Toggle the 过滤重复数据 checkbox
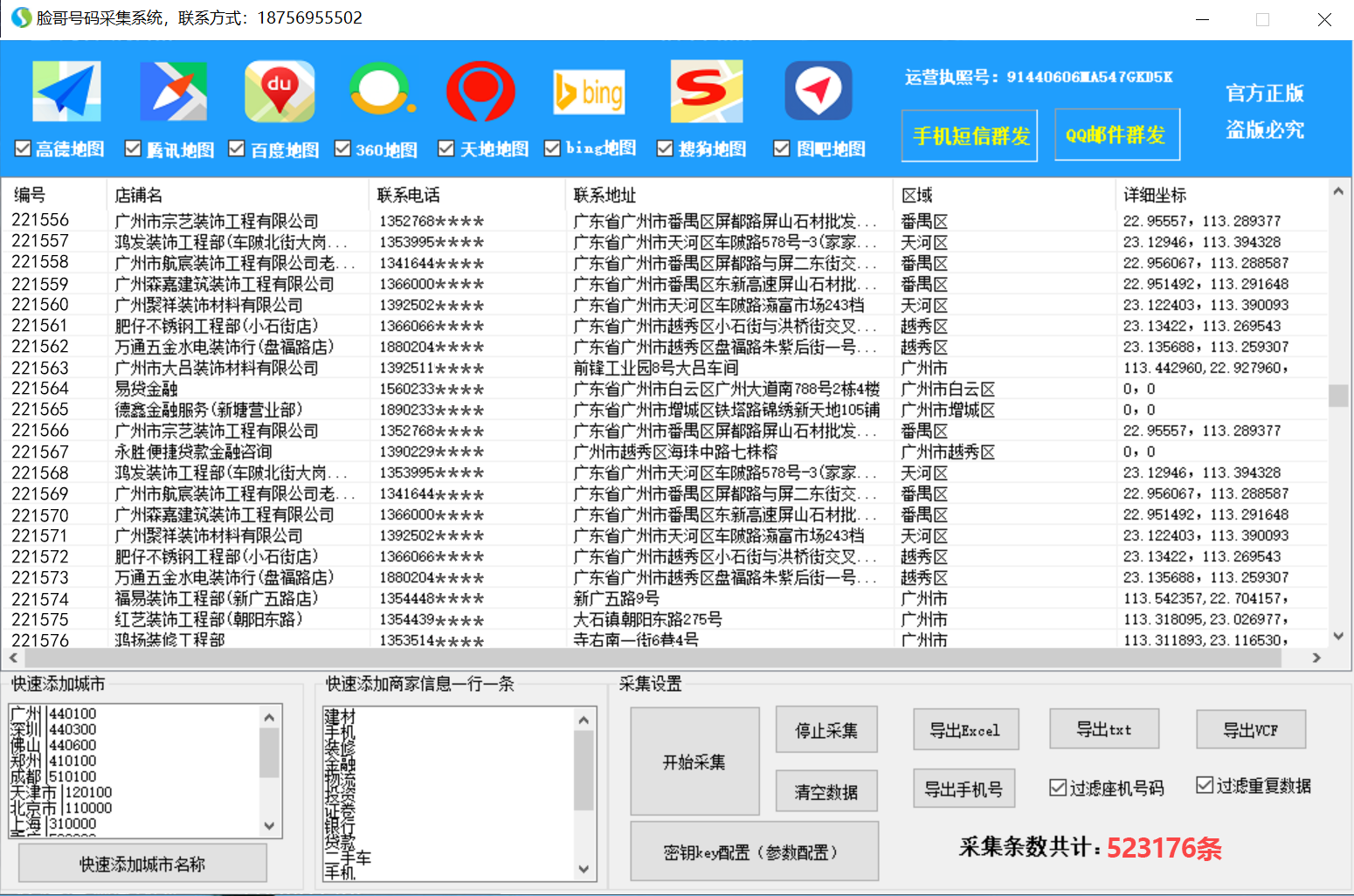 point(1205,785)
